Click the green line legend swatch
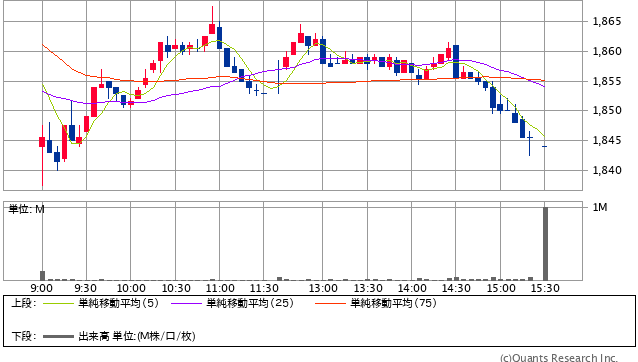This screenshot has height=362, width=638. coord(58,303)
